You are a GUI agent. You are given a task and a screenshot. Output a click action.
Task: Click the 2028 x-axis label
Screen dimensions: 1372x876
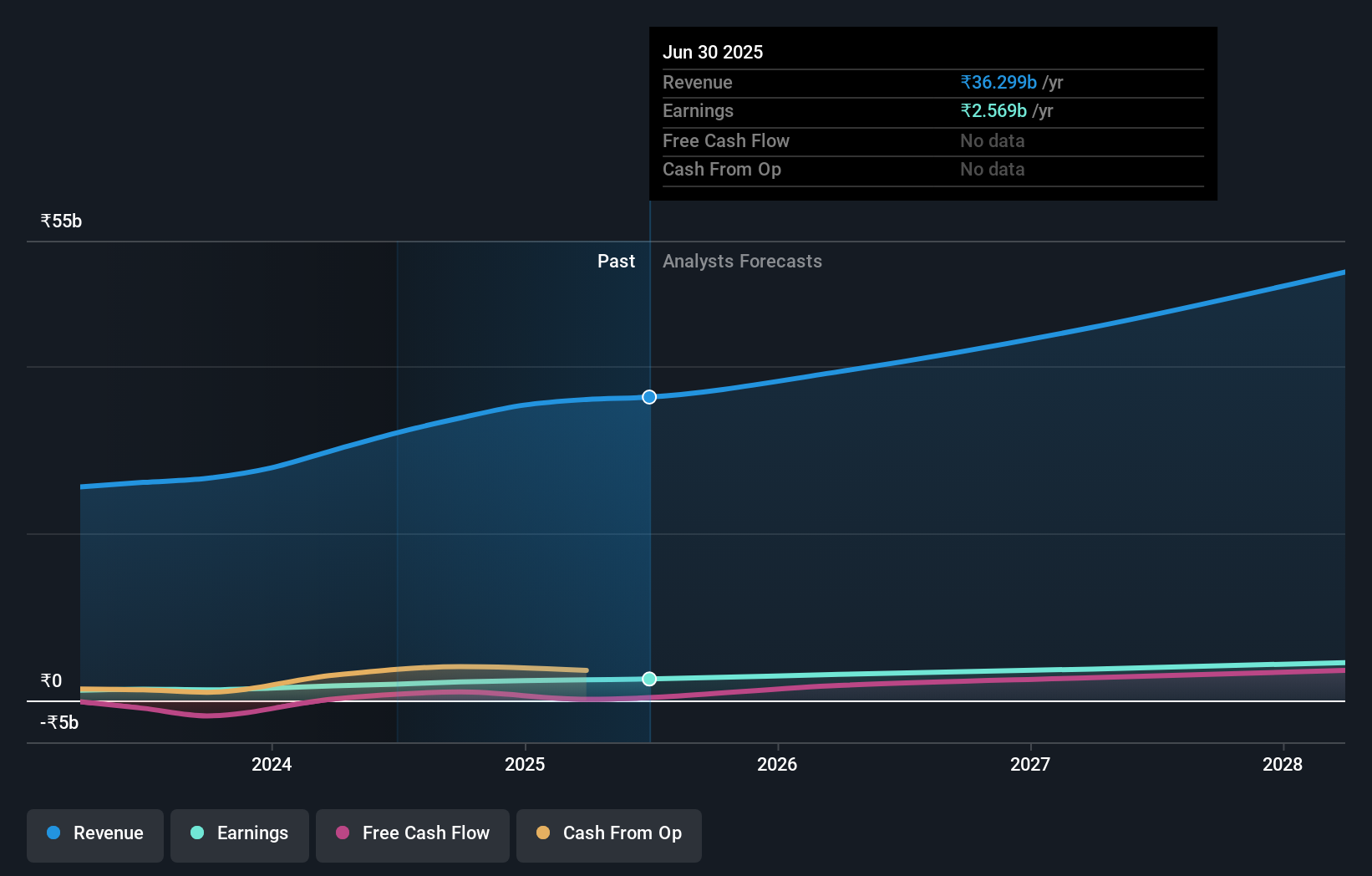pos(1283,764)
